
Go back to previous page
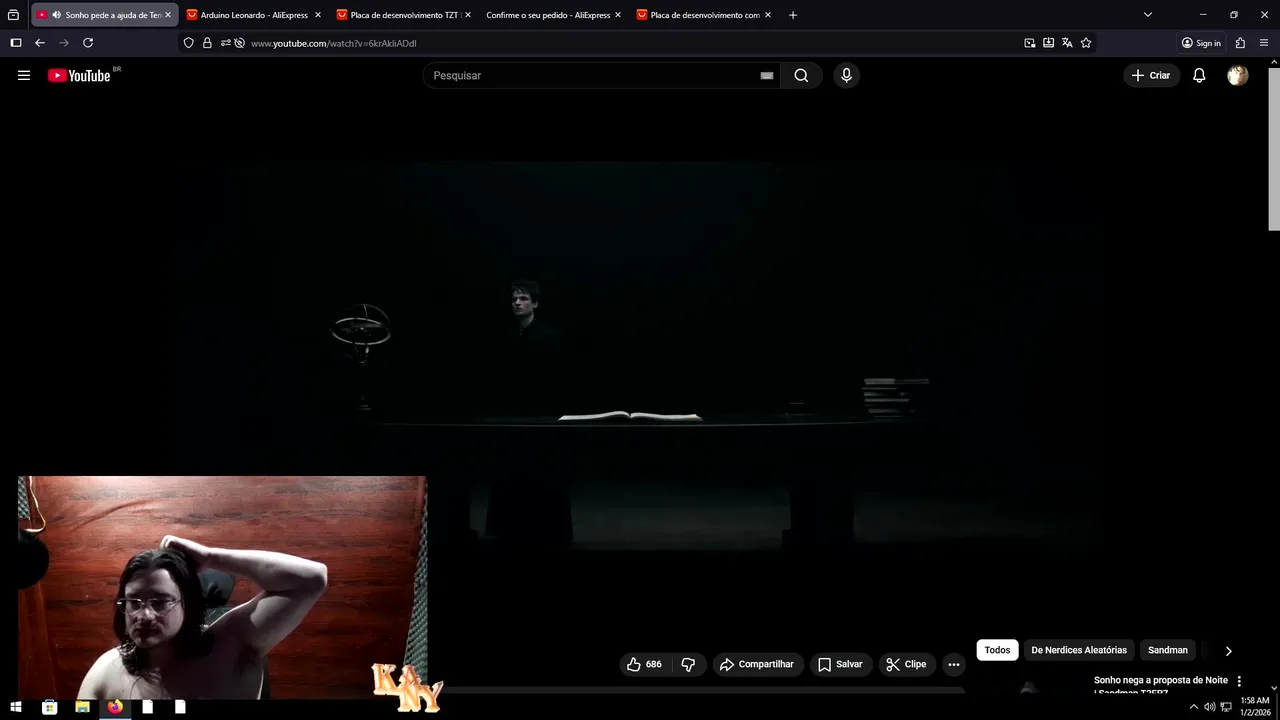(40, 43)
